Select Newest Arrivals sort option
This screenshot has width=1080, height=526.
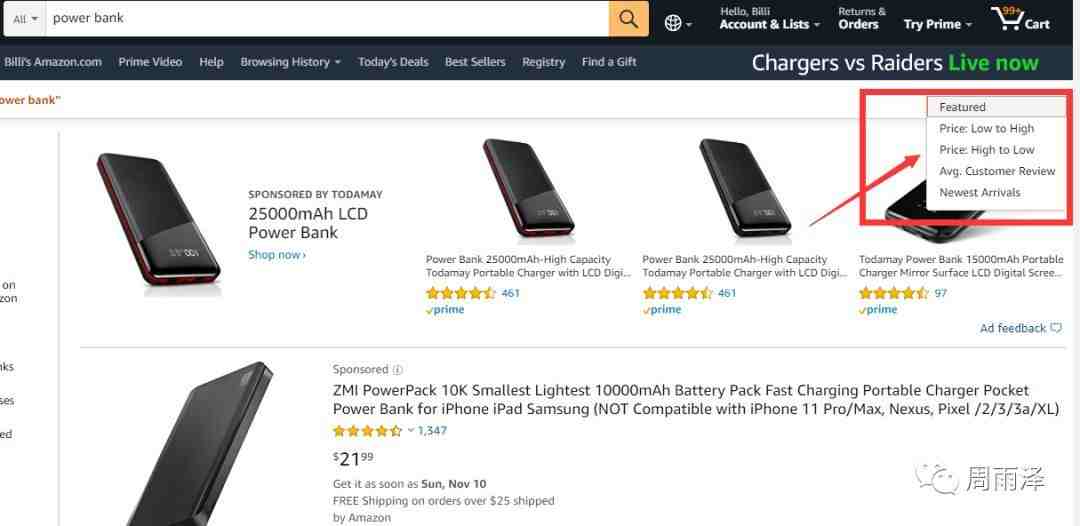pyautogui.click(x=979, y=192)
